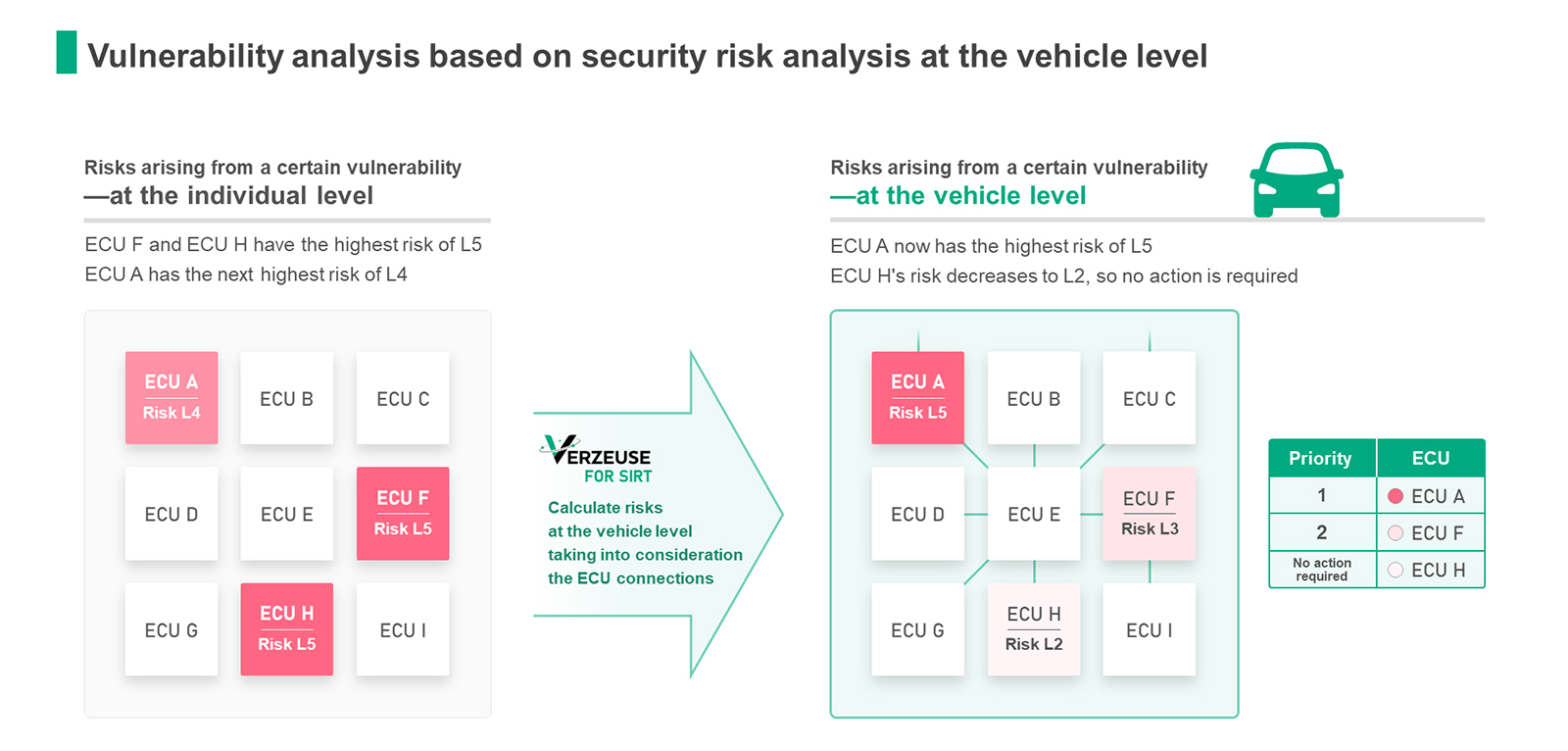Click the No action required cell
The image size is (1568, 751).
coord(1322,570)
